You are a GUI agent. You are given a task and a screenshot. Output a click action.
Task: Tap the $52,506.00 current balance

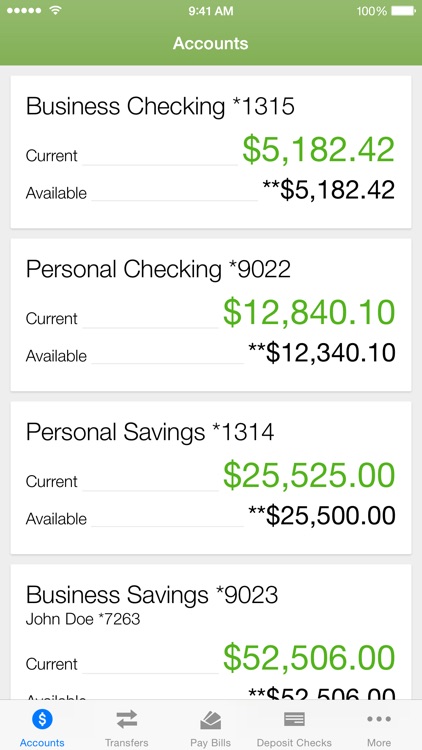tap(309, 658)
